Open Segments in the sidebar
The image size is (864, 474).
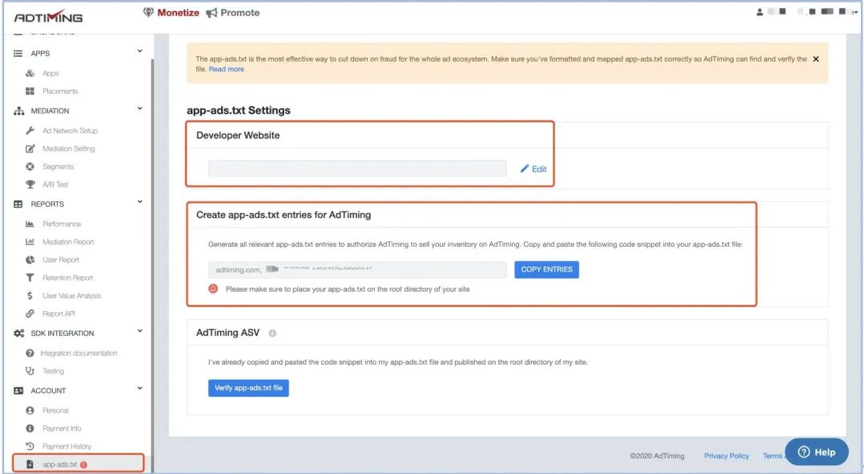[58, 166]
